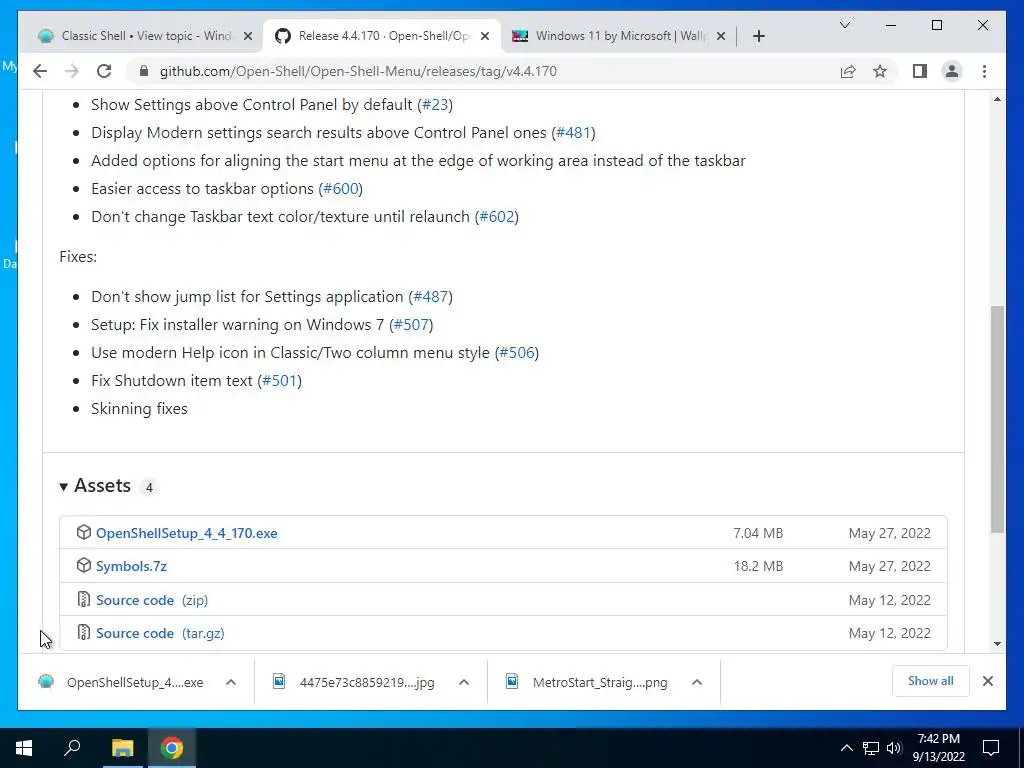
Task: Open a new tab with the plus button
Action: (x=758, y=36)
